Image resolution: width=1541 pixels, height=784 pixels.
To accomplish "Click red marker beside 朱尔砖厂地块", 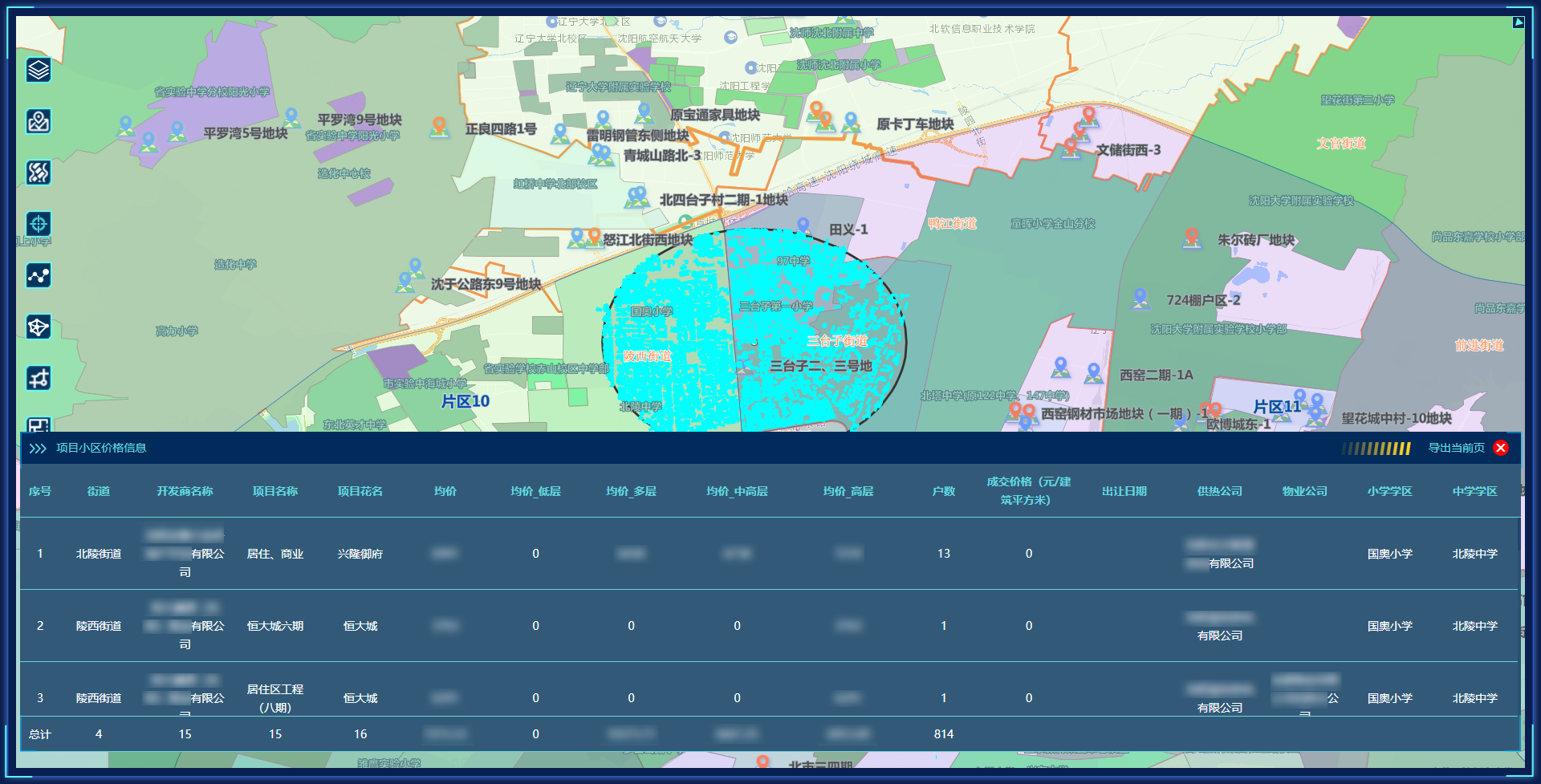I will pos(1192,238).
